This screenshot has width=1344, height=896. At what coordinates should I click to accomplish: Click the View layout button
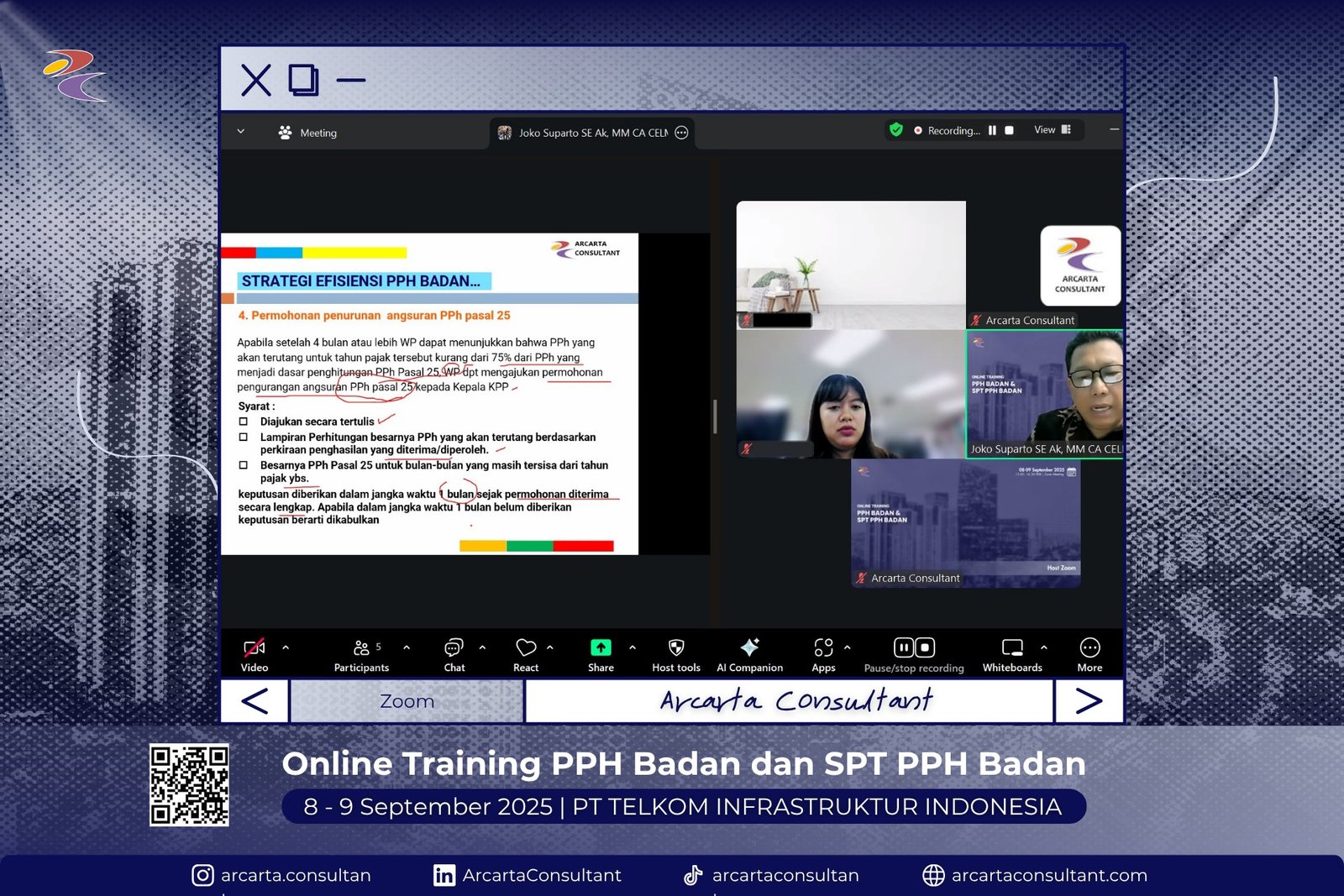[1052, 130]
